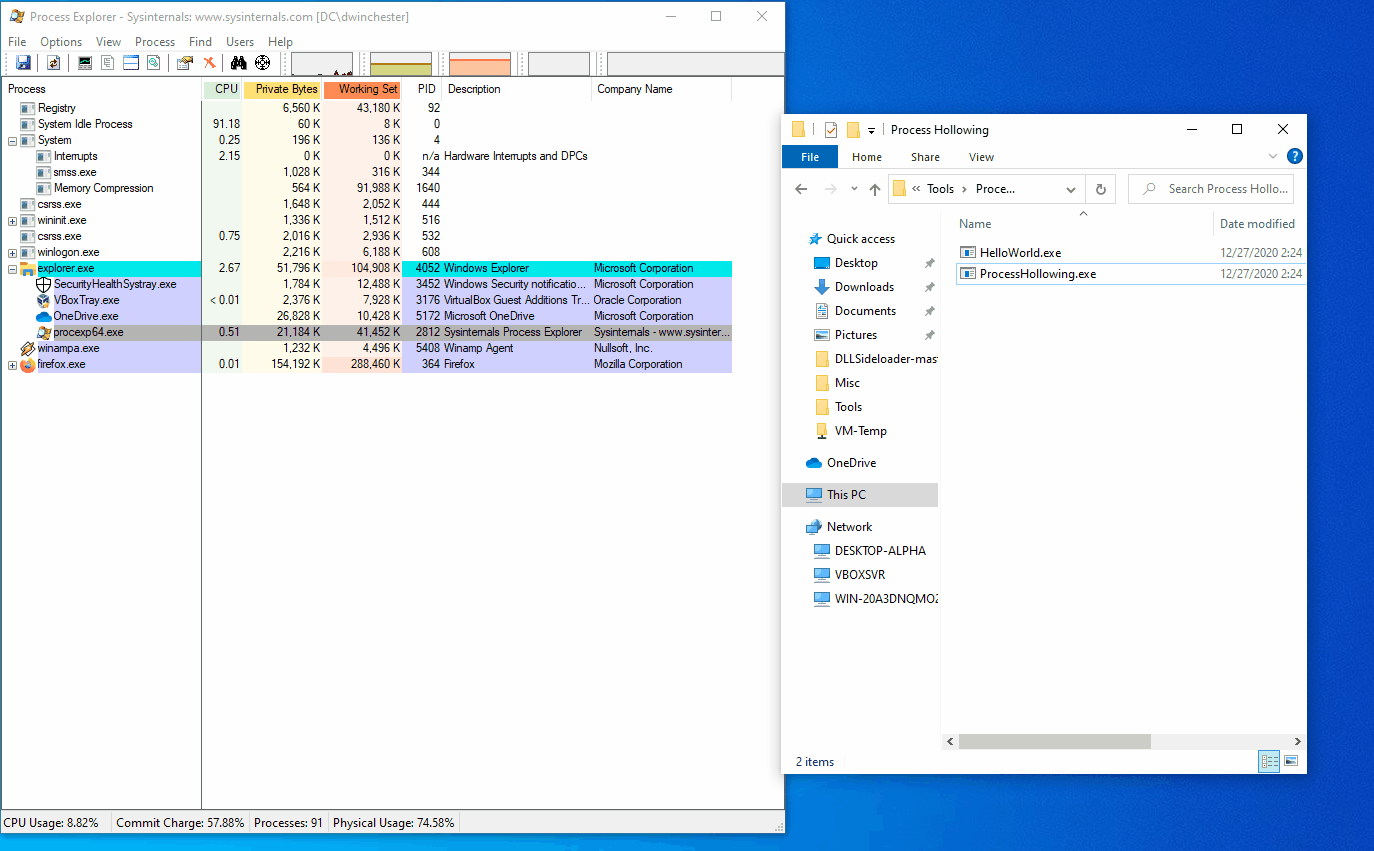
Task: Click the Commit Charge: 57.88% status entry
Action: [x=180, y=823]
